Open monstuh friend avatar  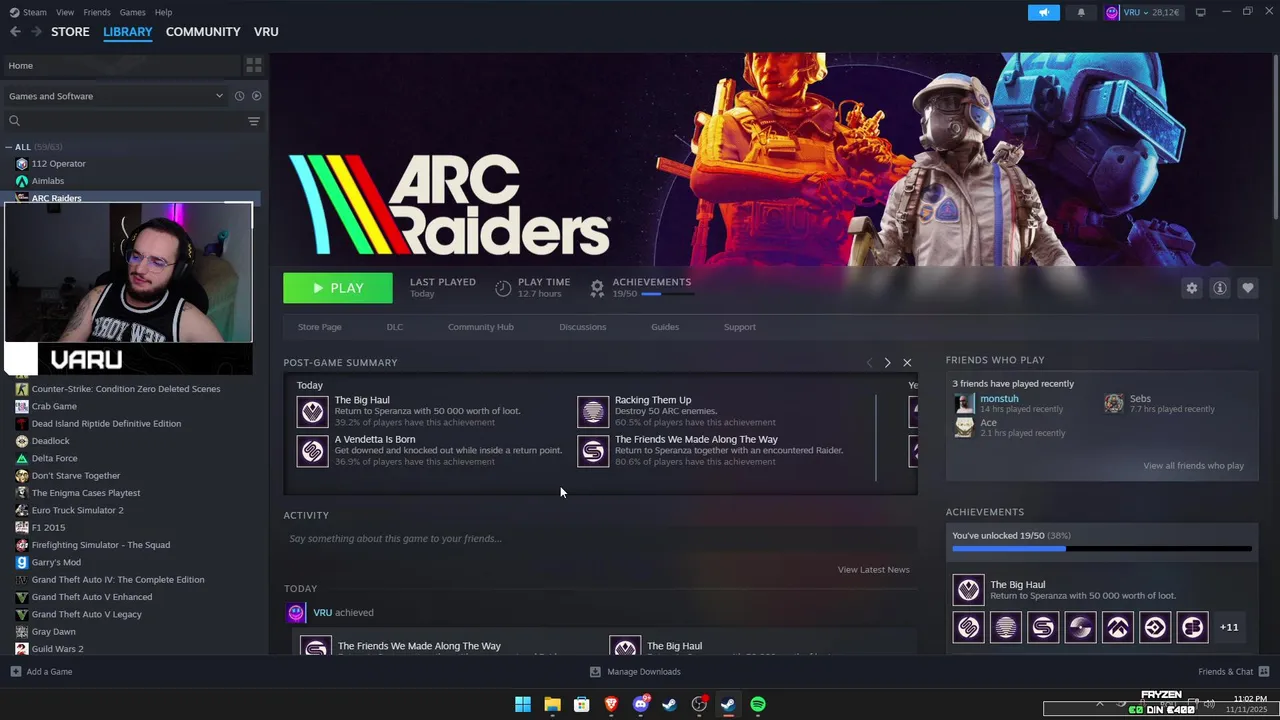[964, 403]
